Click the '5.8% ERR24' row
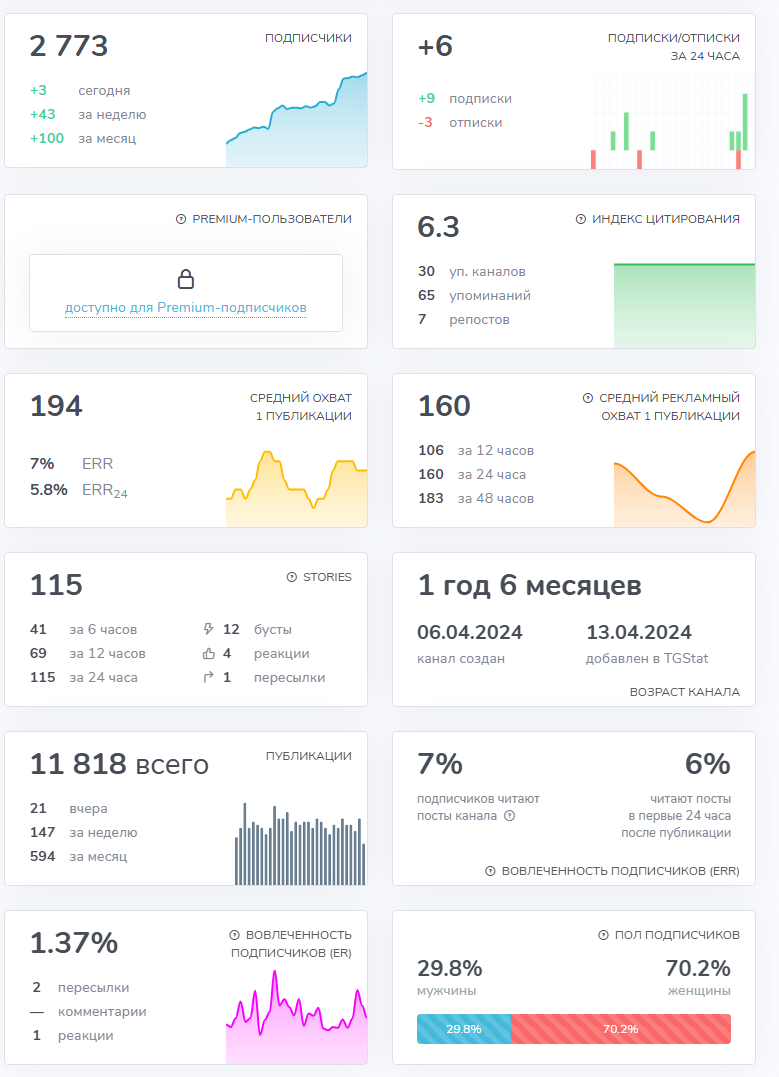Viewport: 779px width, 1077px height. tap(79, 490)
